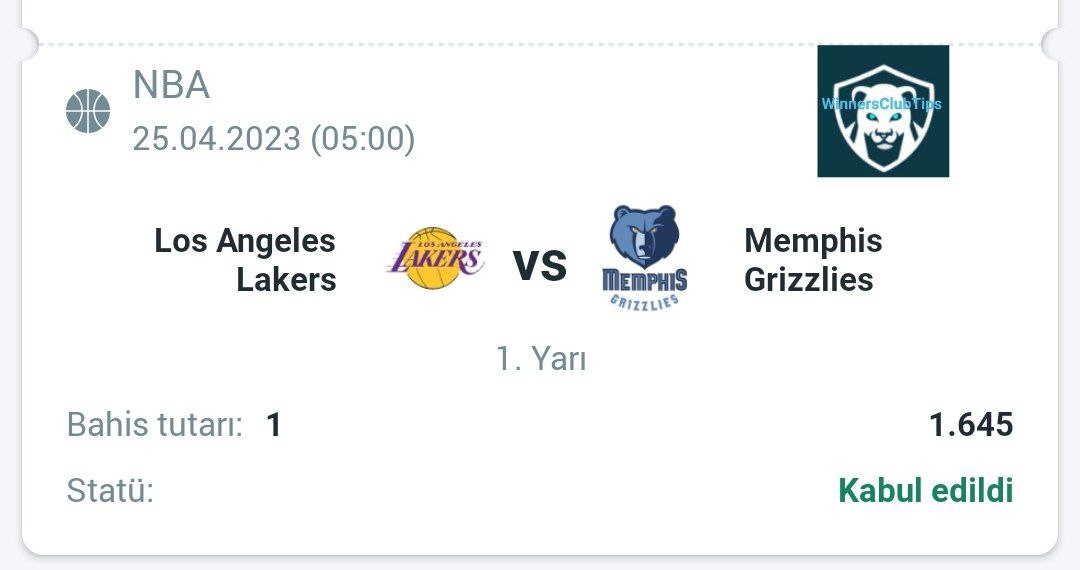
Task: Open the WinnersClubTips lion logo
Action: point(883,111)
